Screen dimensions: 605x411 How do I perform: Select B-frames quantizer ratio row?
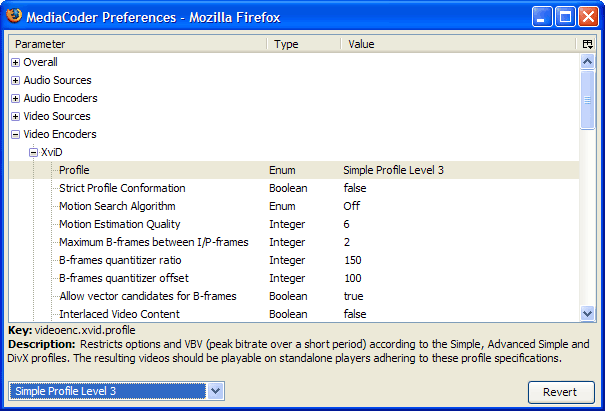pyautogui.click(x=294, y=260)
